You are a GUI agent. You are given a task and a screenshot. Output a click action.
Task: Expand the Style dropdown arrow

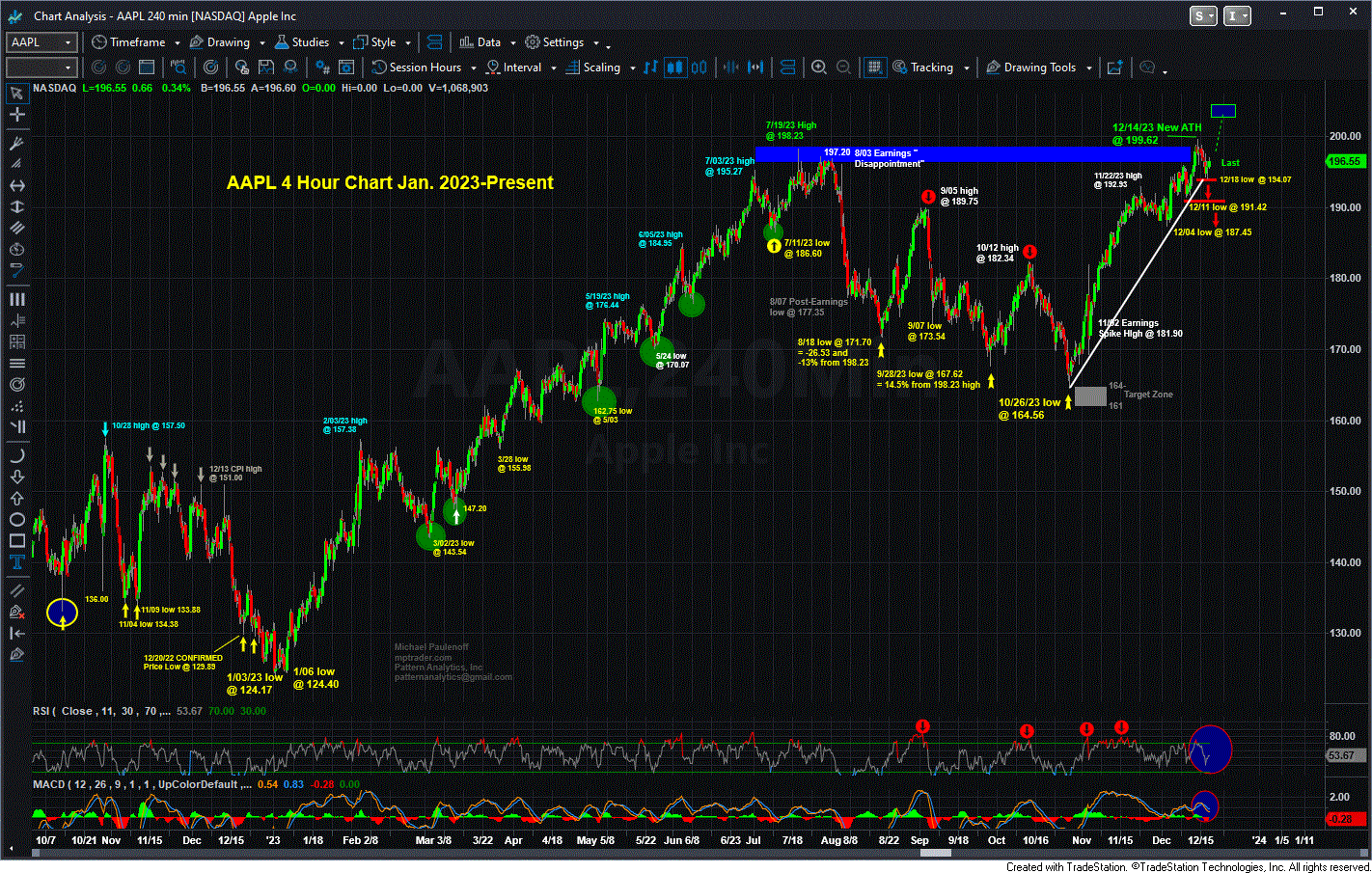(x=408, y=43)
